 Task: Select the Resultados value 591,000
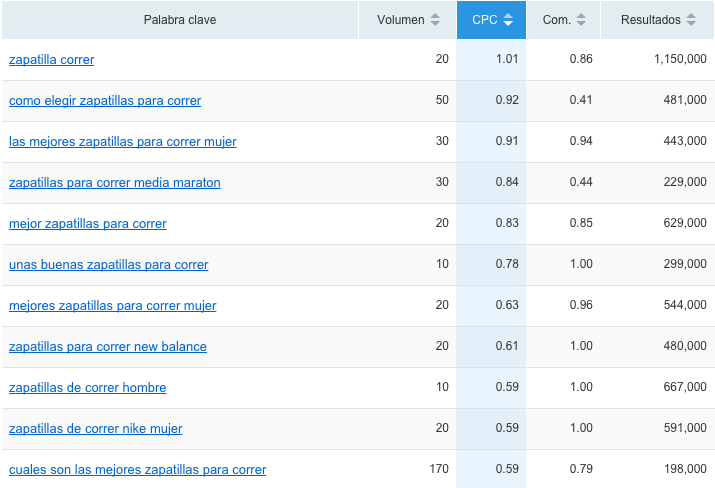685,428
